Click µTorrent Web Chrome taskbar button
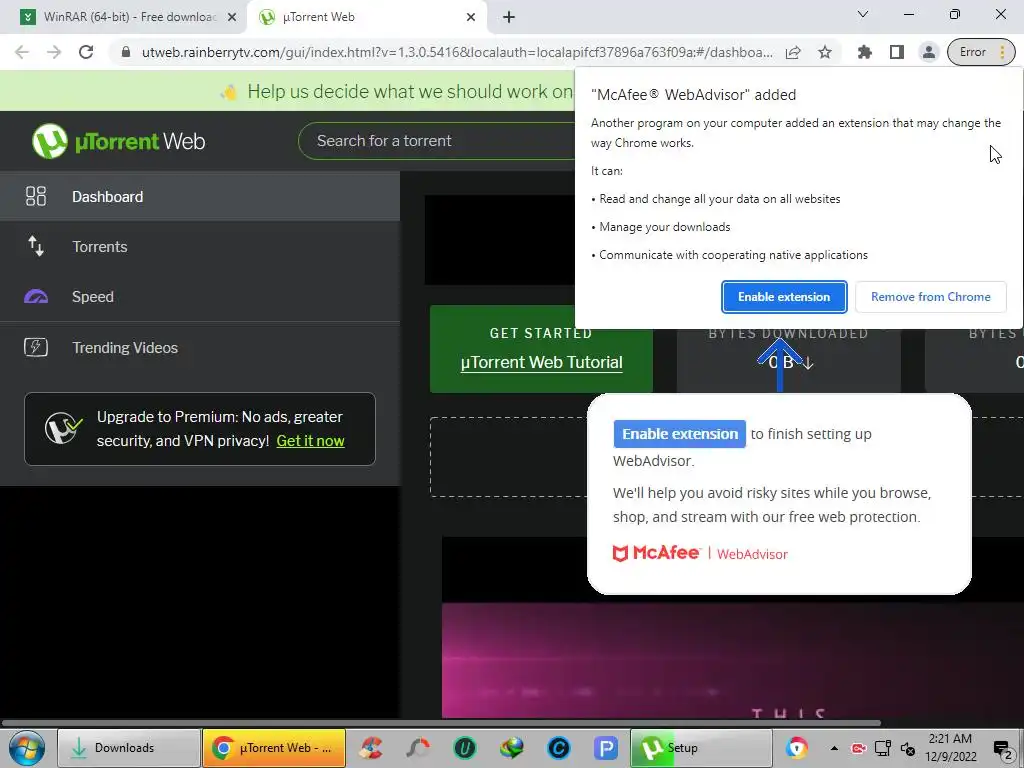1024x768 pixels. tap(274, 748)
